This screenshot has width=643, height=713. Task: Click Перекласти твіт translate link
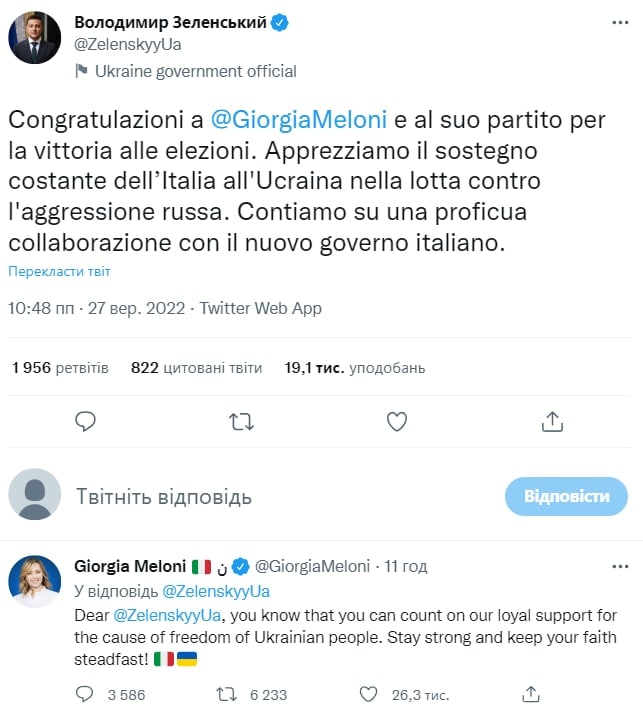click(x=59, y=271)
